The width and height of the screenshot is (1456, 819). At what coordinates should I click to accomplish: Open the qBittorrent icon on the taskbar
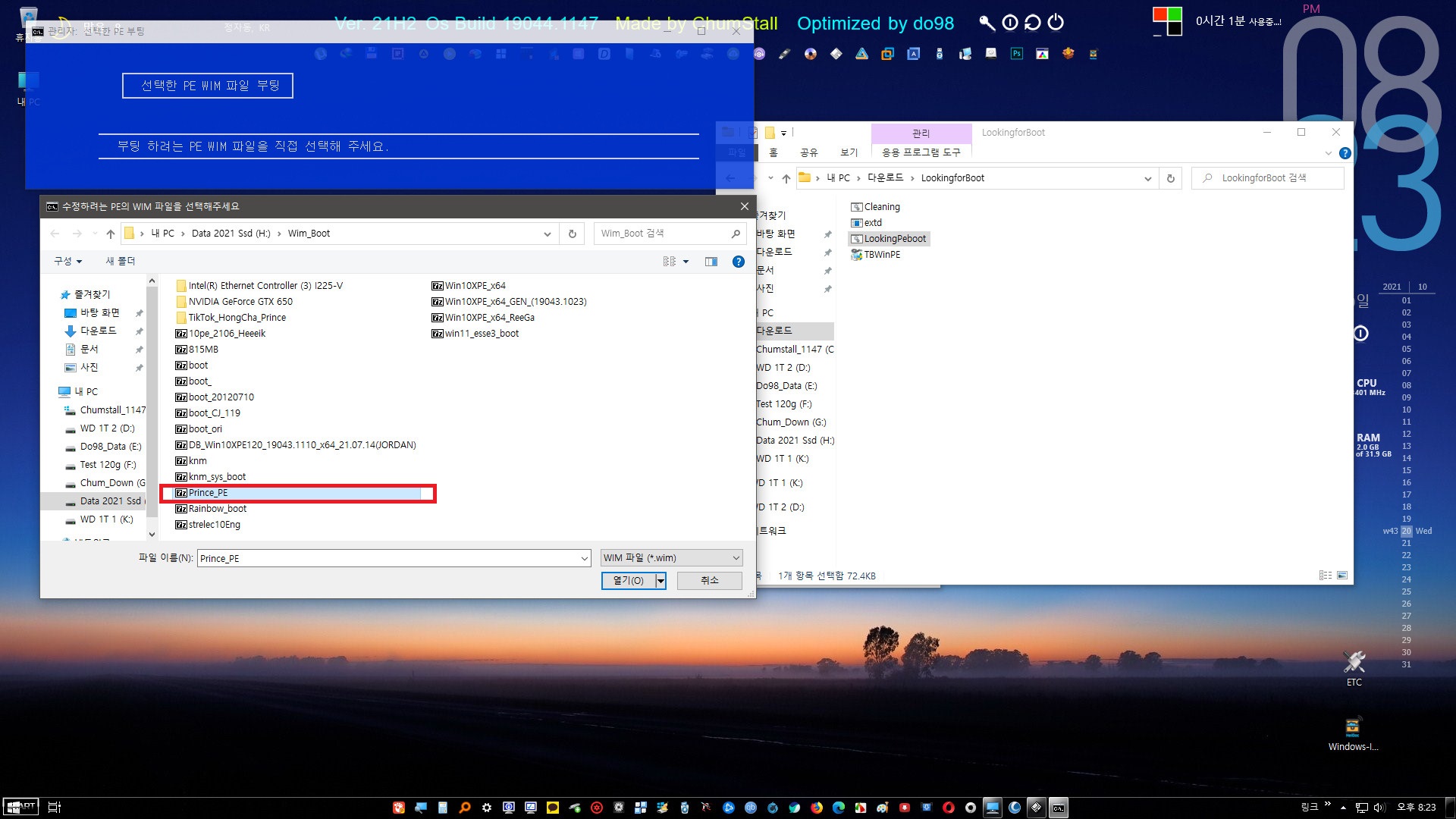point(751,808)
